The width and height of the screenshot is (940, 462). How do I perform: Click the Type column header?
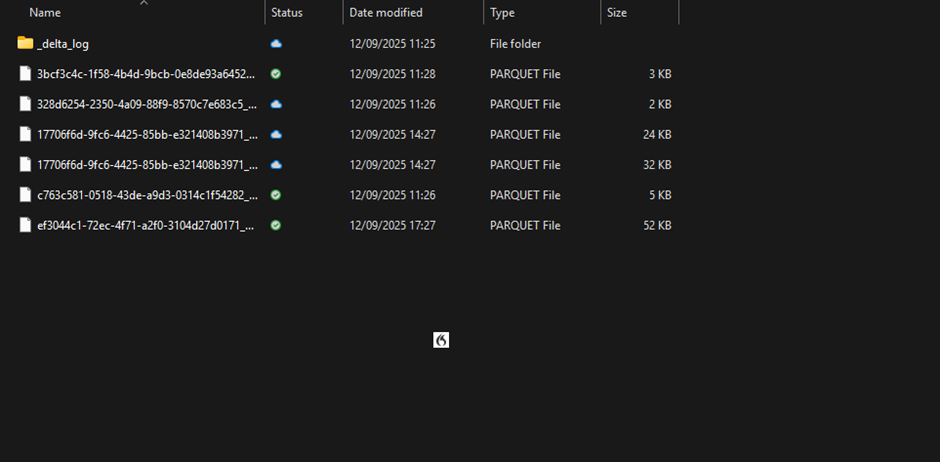503,13
